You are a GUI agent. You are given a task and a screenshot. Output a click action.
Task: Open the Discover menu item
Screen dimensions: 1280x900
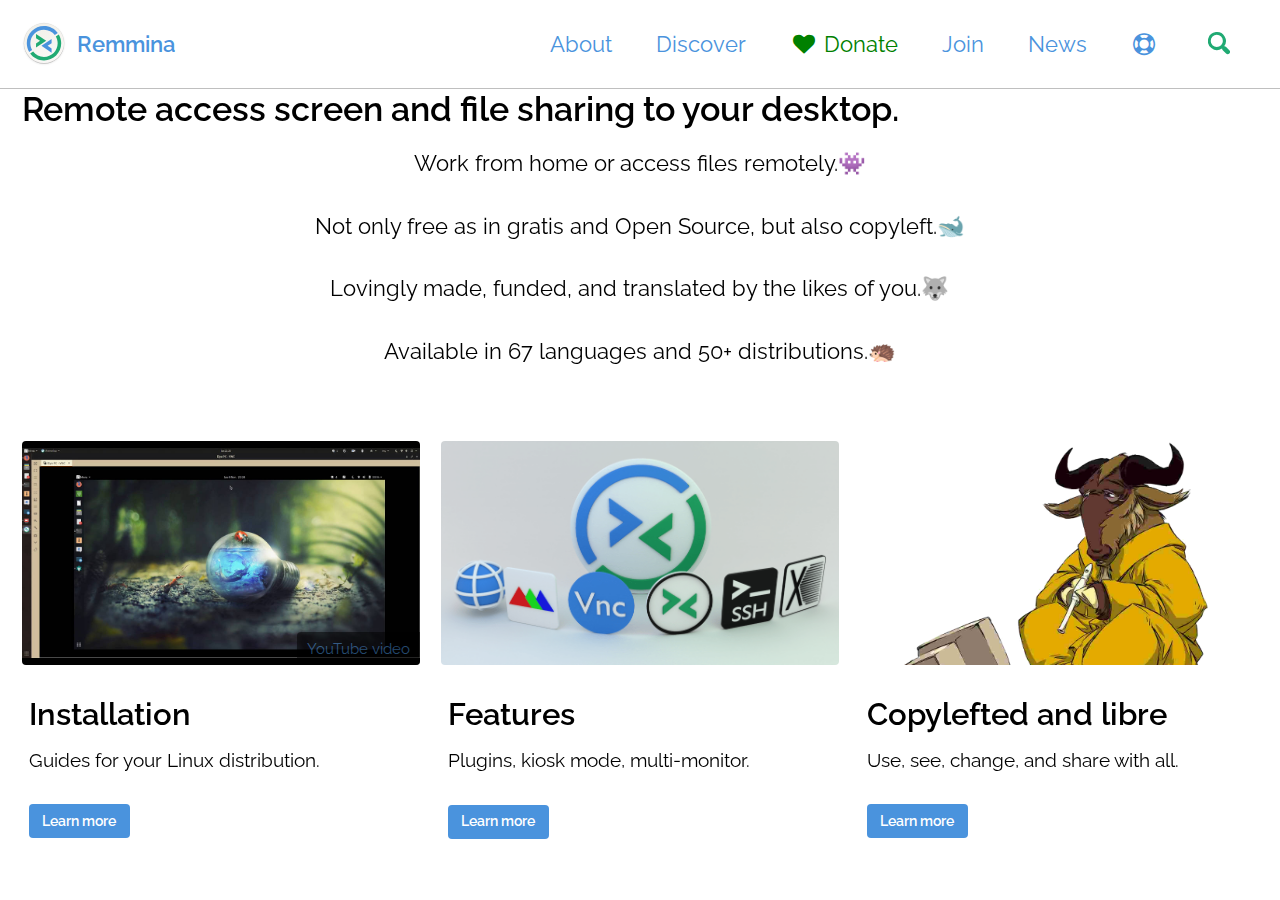point(701,44)
